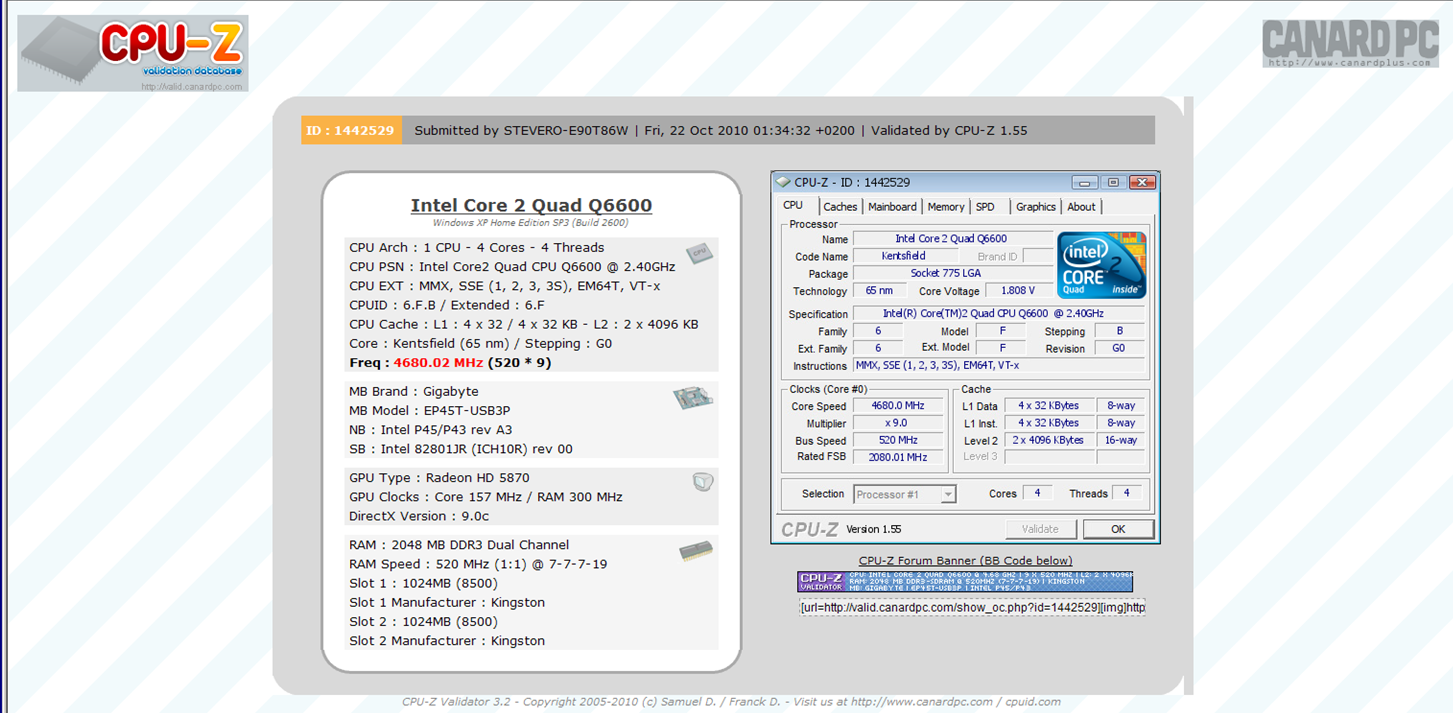Open the Canard PC logo link

1350,44
